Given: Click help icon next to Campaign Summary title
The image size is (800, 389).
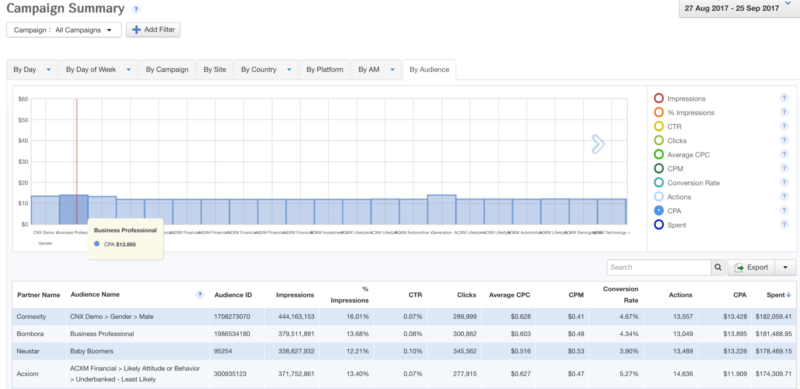Looking at the screenshot, I should tap(136, 9).
